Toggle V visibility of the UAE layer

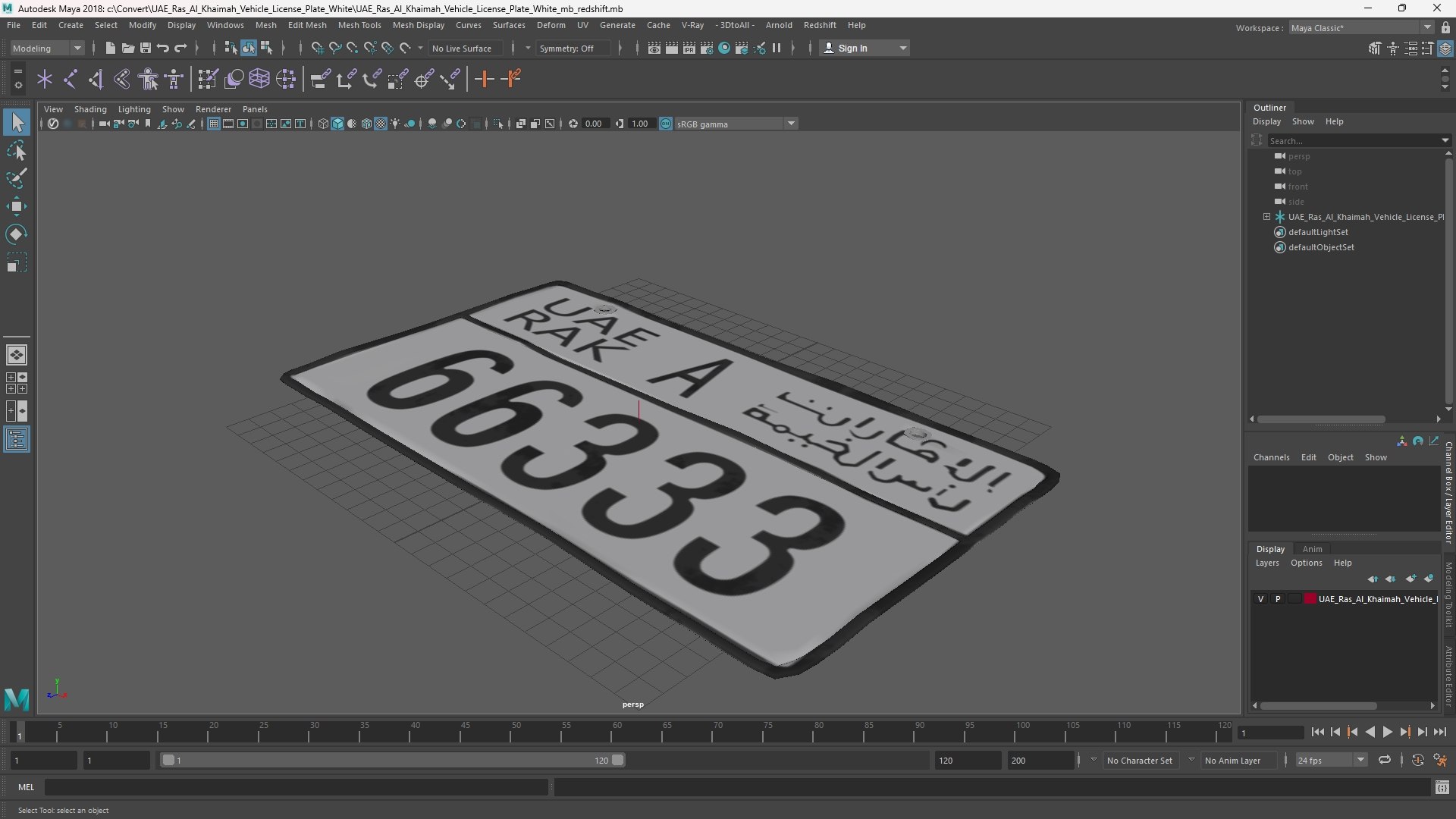tap(1261, 599)
